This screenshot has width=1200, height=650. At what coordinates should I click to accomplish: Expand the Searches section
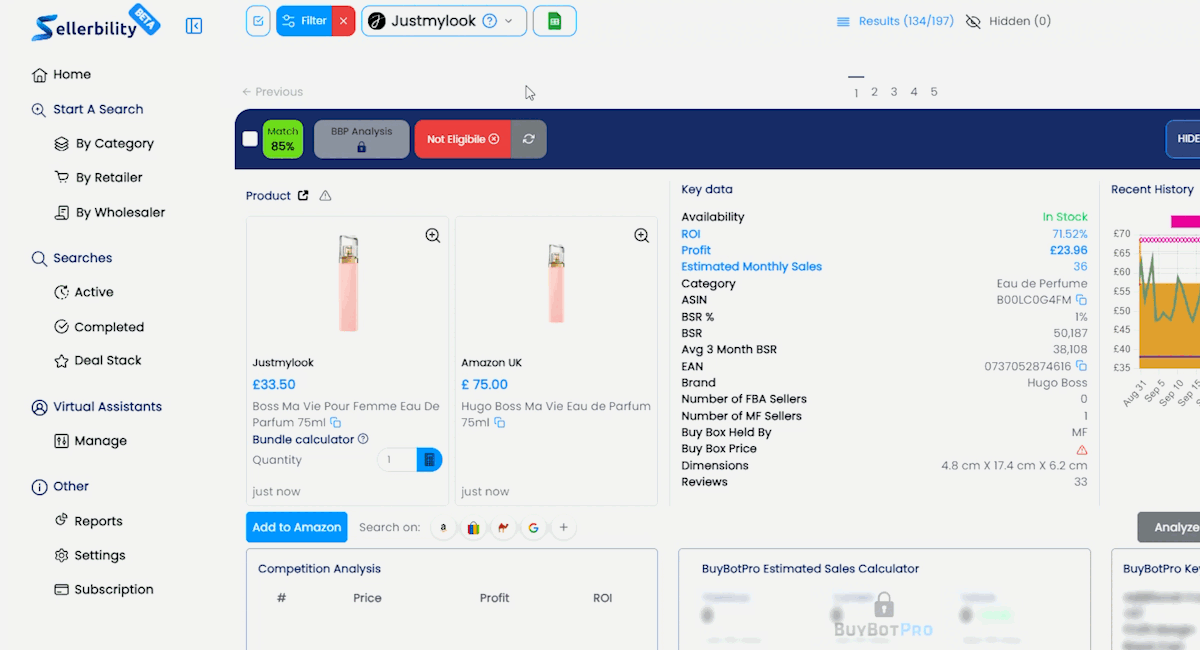click(72, 258)
